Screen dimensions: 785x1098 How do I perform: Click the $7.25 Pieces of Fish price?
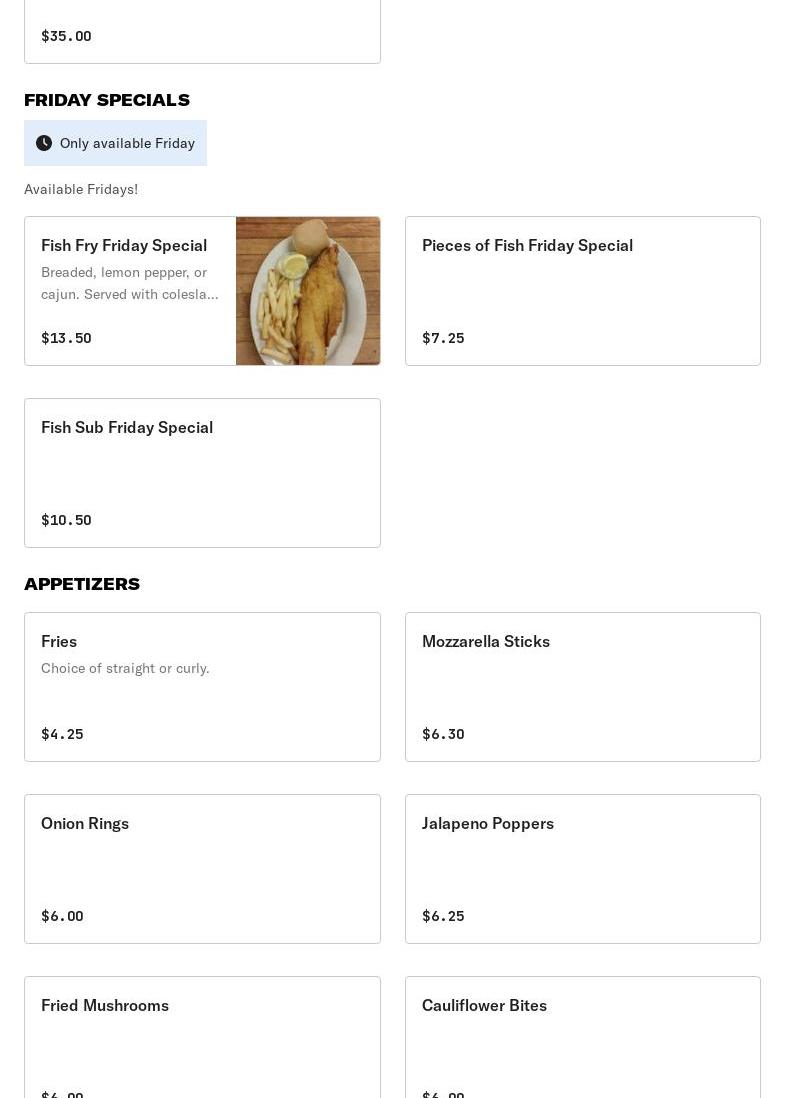click(443, 338)
